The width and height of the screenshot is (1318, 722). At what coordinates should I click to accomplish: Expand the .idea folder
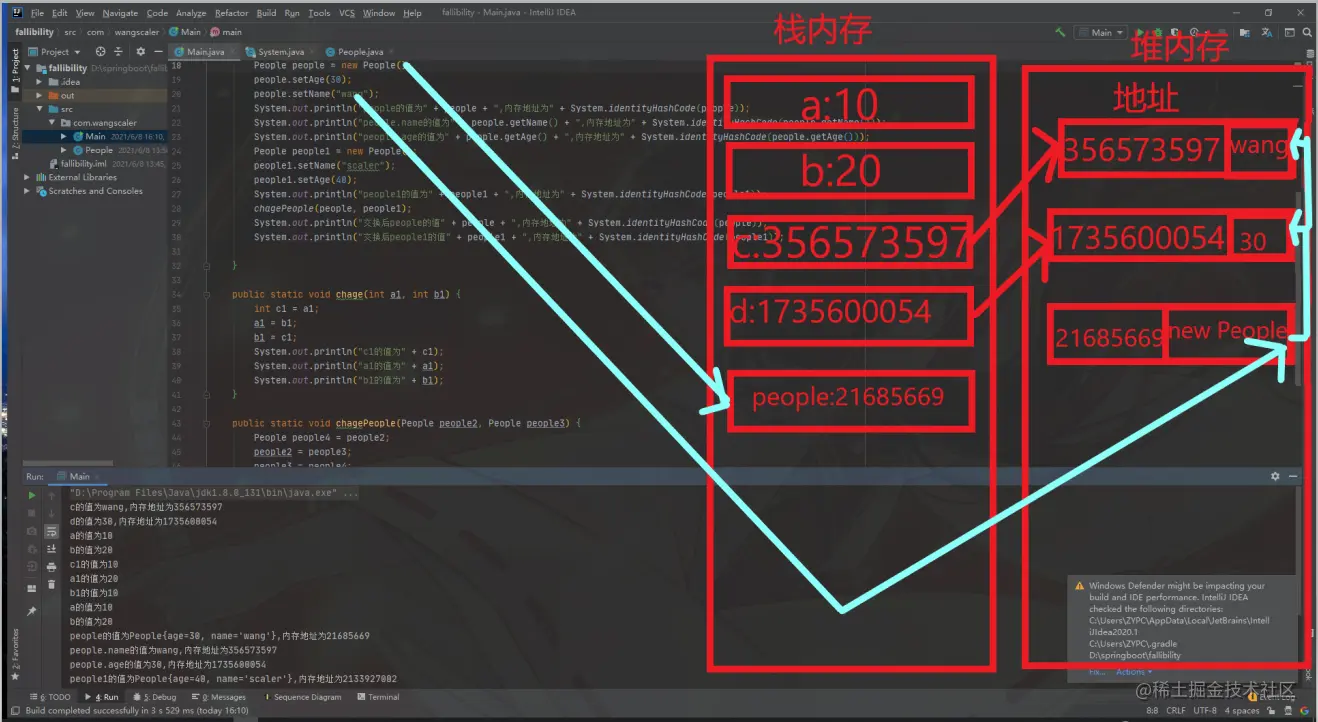[40, 82]
